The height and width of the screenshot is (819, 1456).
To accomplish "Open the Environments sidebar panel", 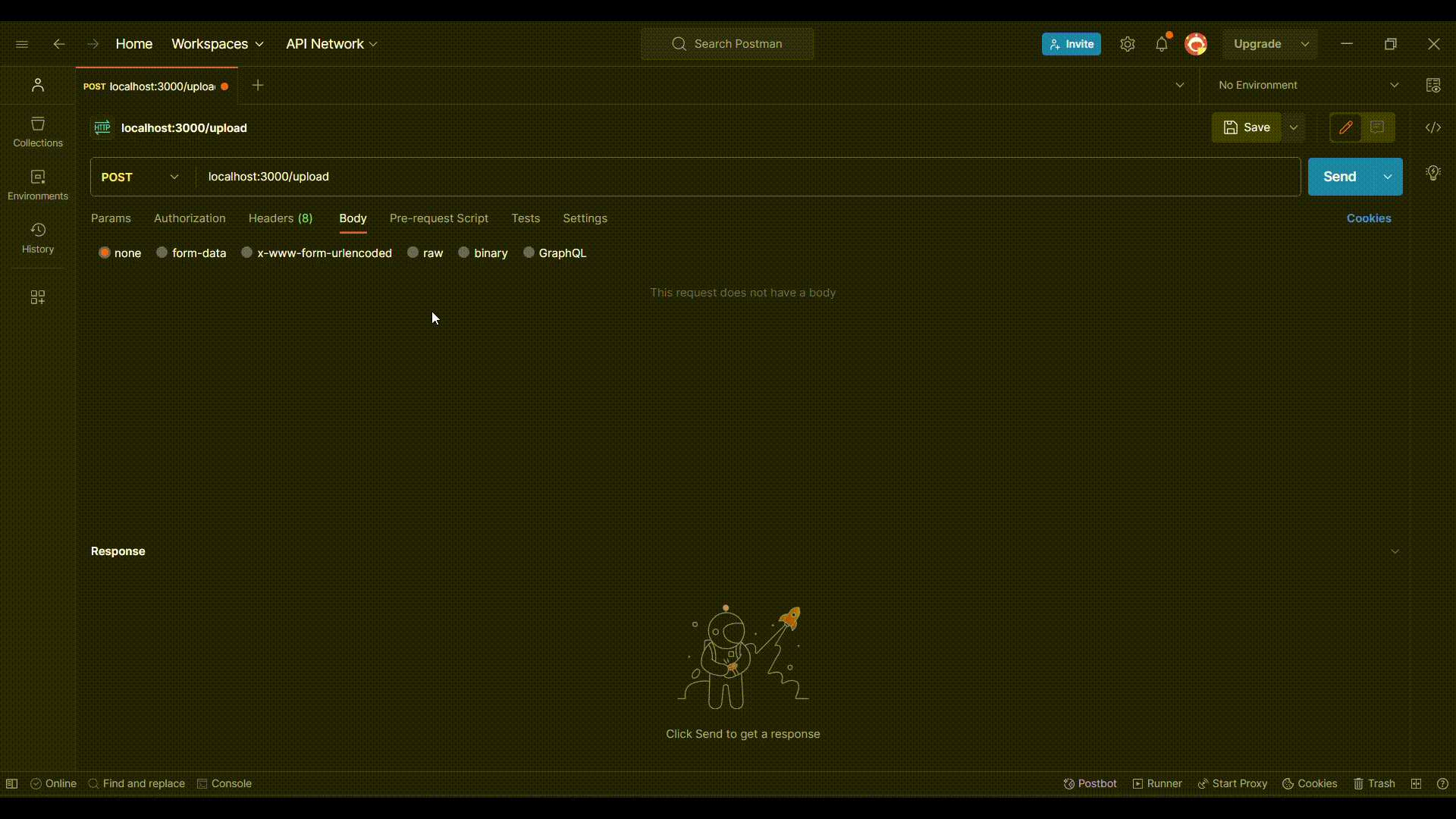I will coord(37,185).
